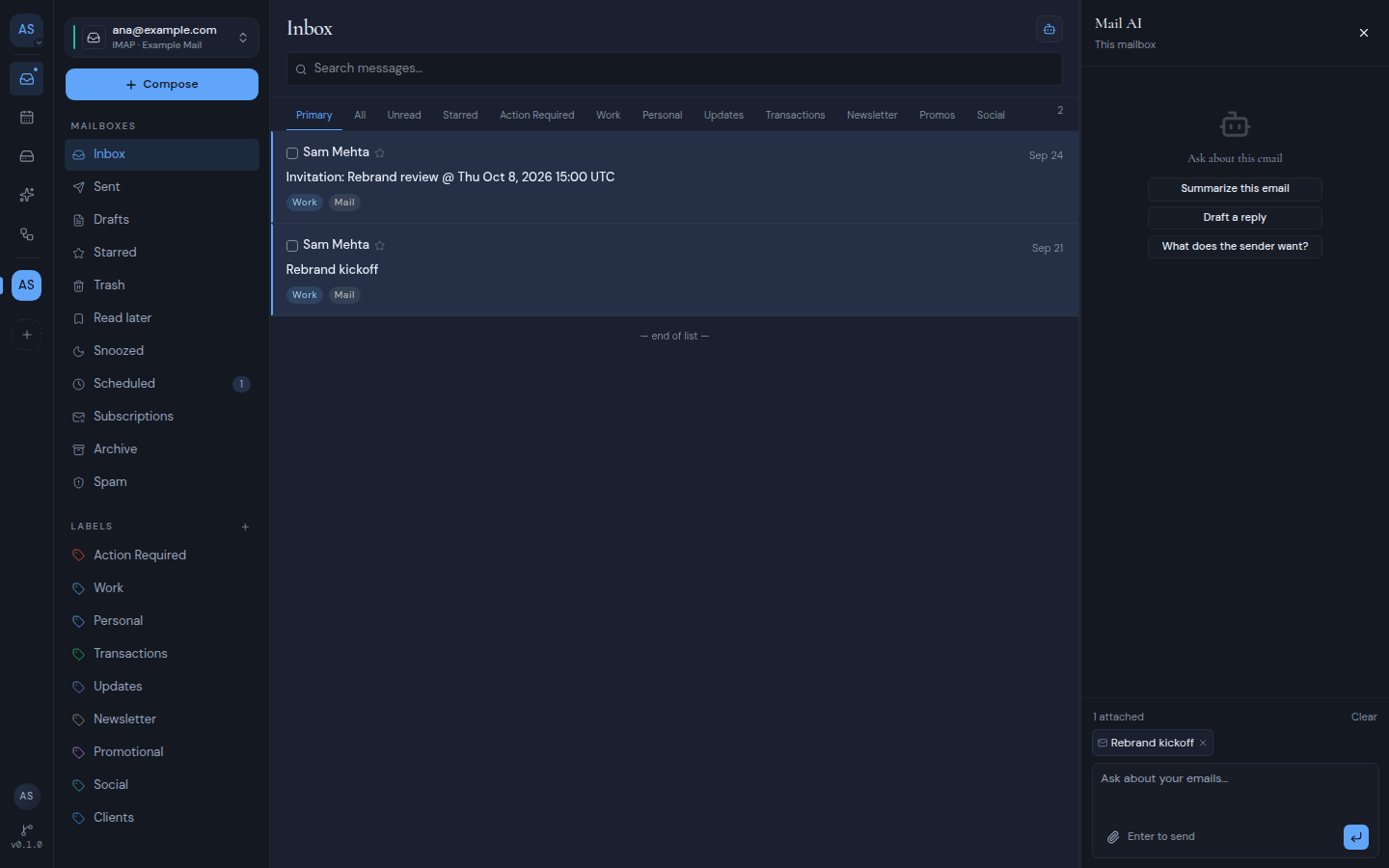1389x868 pixels.
Task: Click What does the sender want?
Action: point(1235,247)
